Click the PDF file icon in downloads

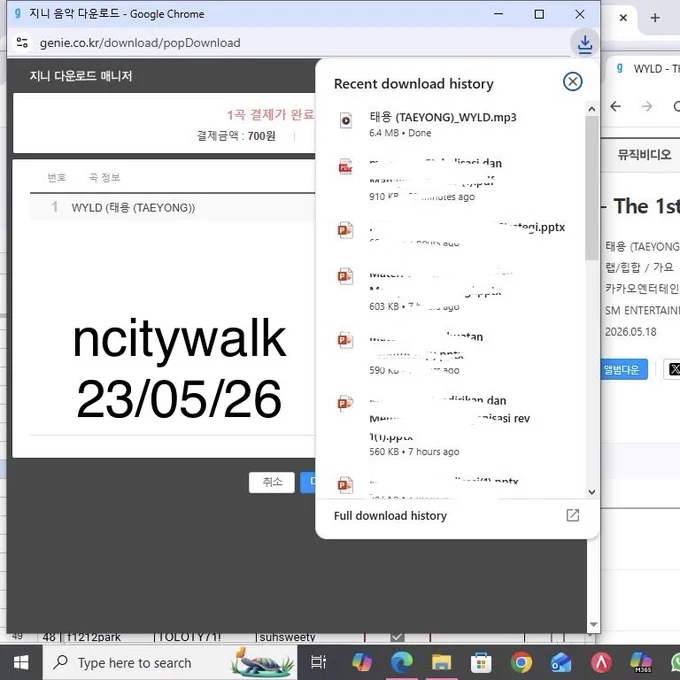coord(346,167)
